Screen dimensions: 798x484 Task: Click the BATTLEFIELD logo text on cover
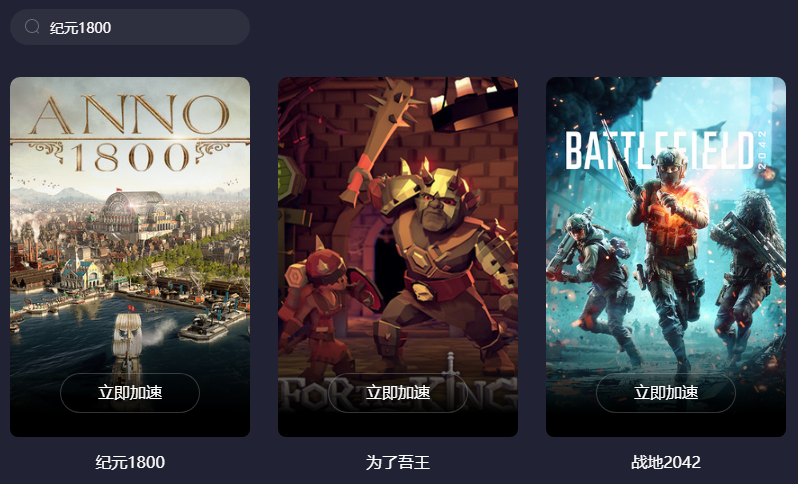coord(659,151)
